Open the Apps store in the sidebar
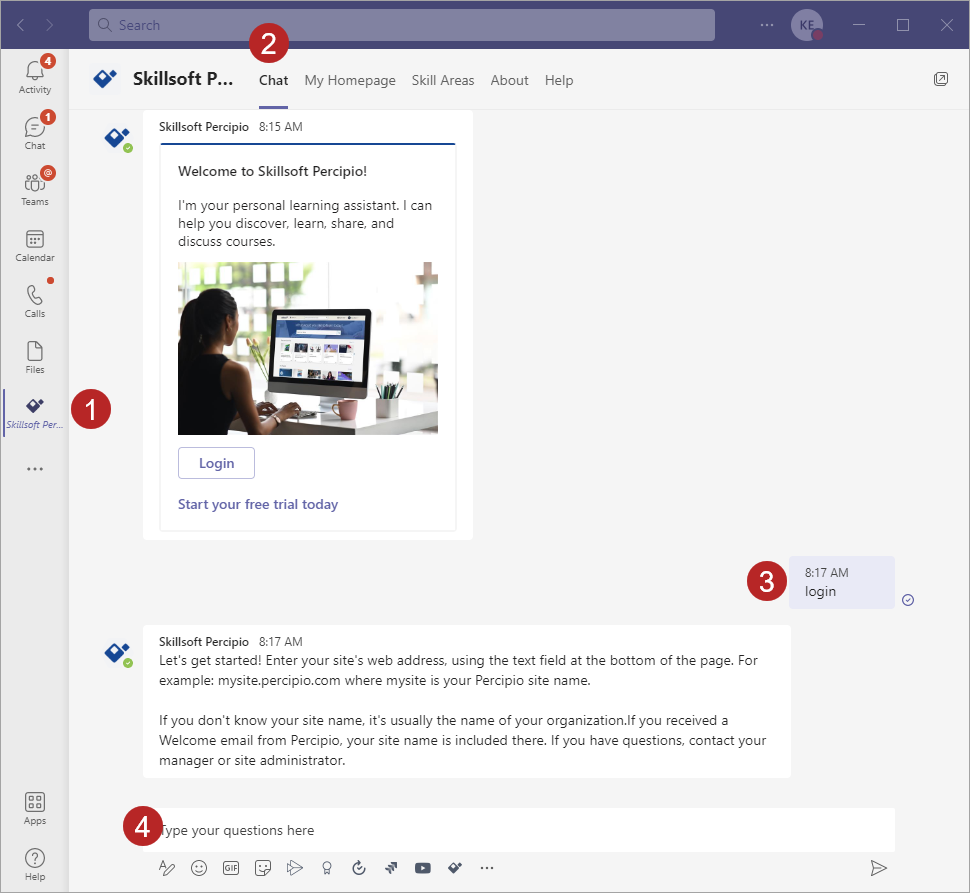This screenshot has height=893, width=970. 35,808
